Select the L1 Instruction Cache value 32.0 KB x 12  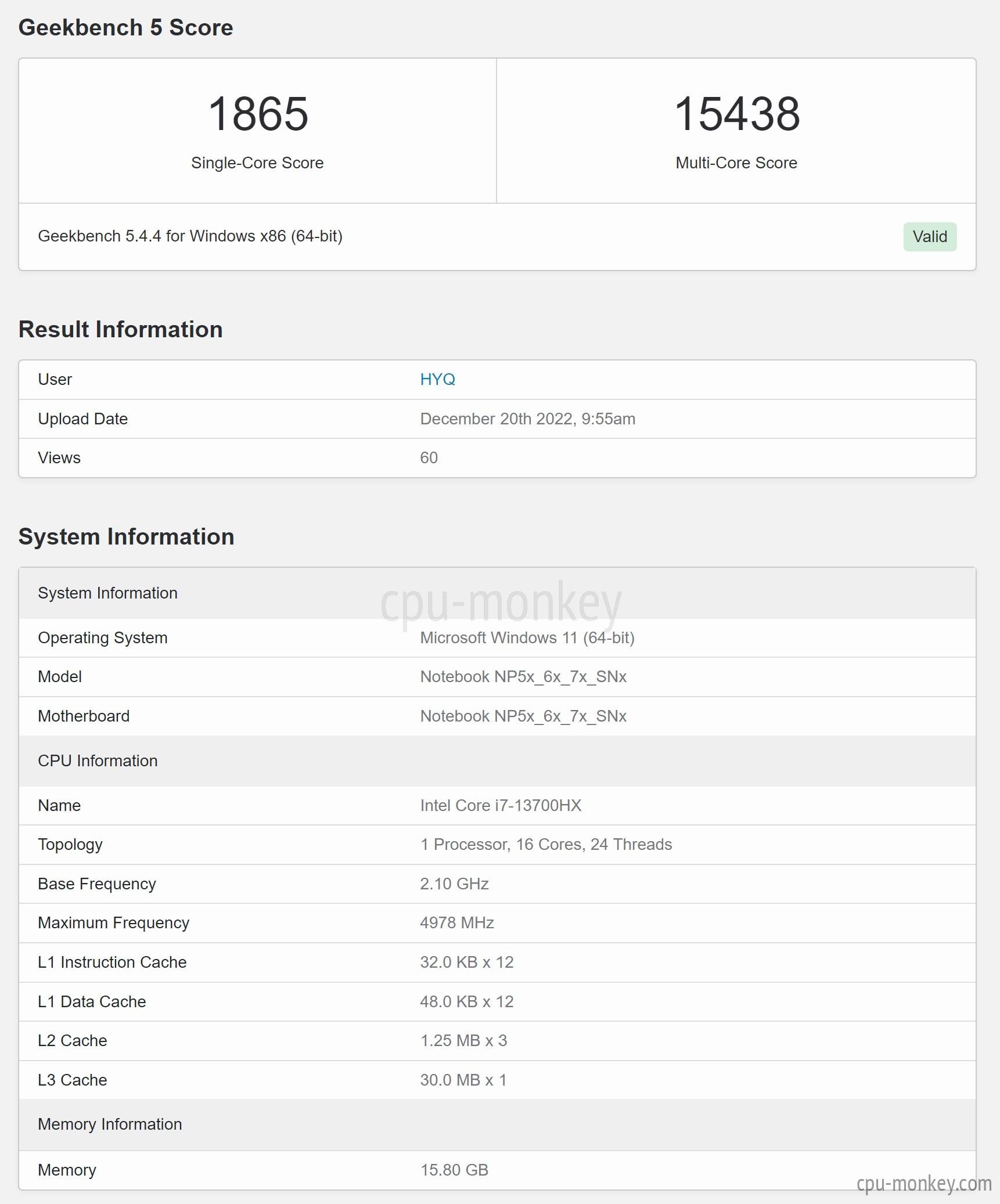pyautogui.click(x=467, y=962)
